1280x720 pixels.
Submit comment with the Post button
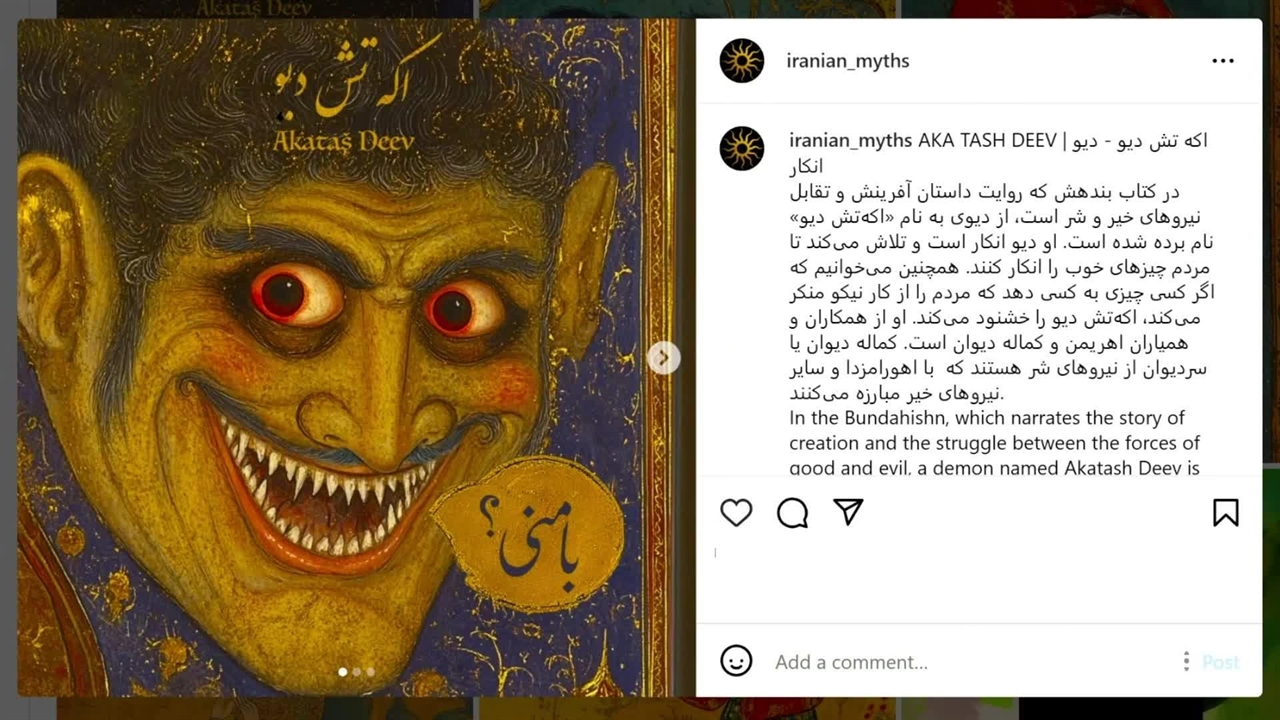click(x=1220, y=662)
